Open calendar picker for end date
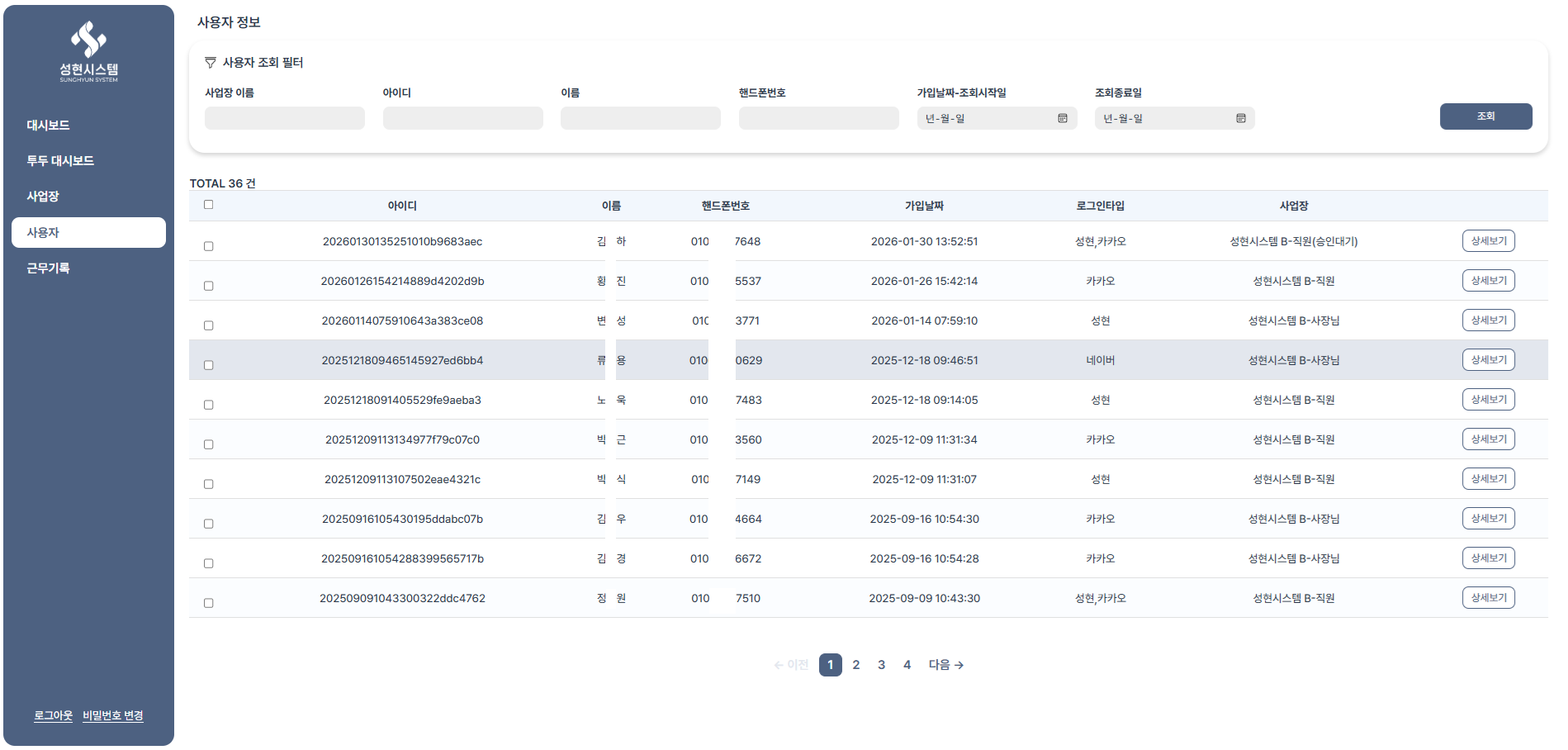The width and height of the screenshot is (1568, 750). pos(1241,119)
